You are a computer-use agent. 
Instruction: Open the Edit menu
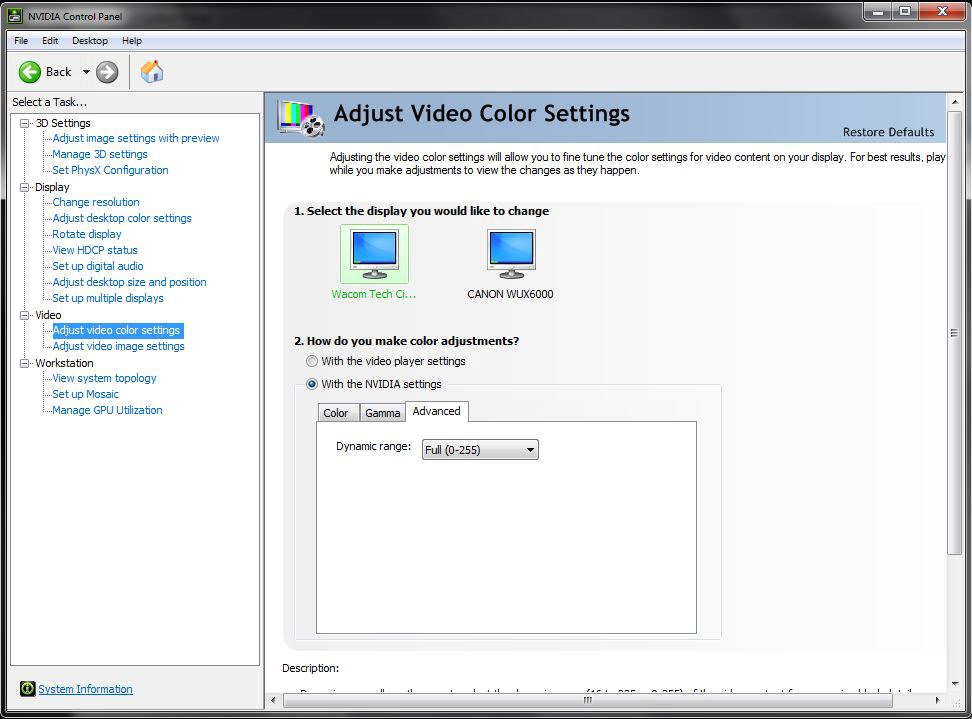50,40
